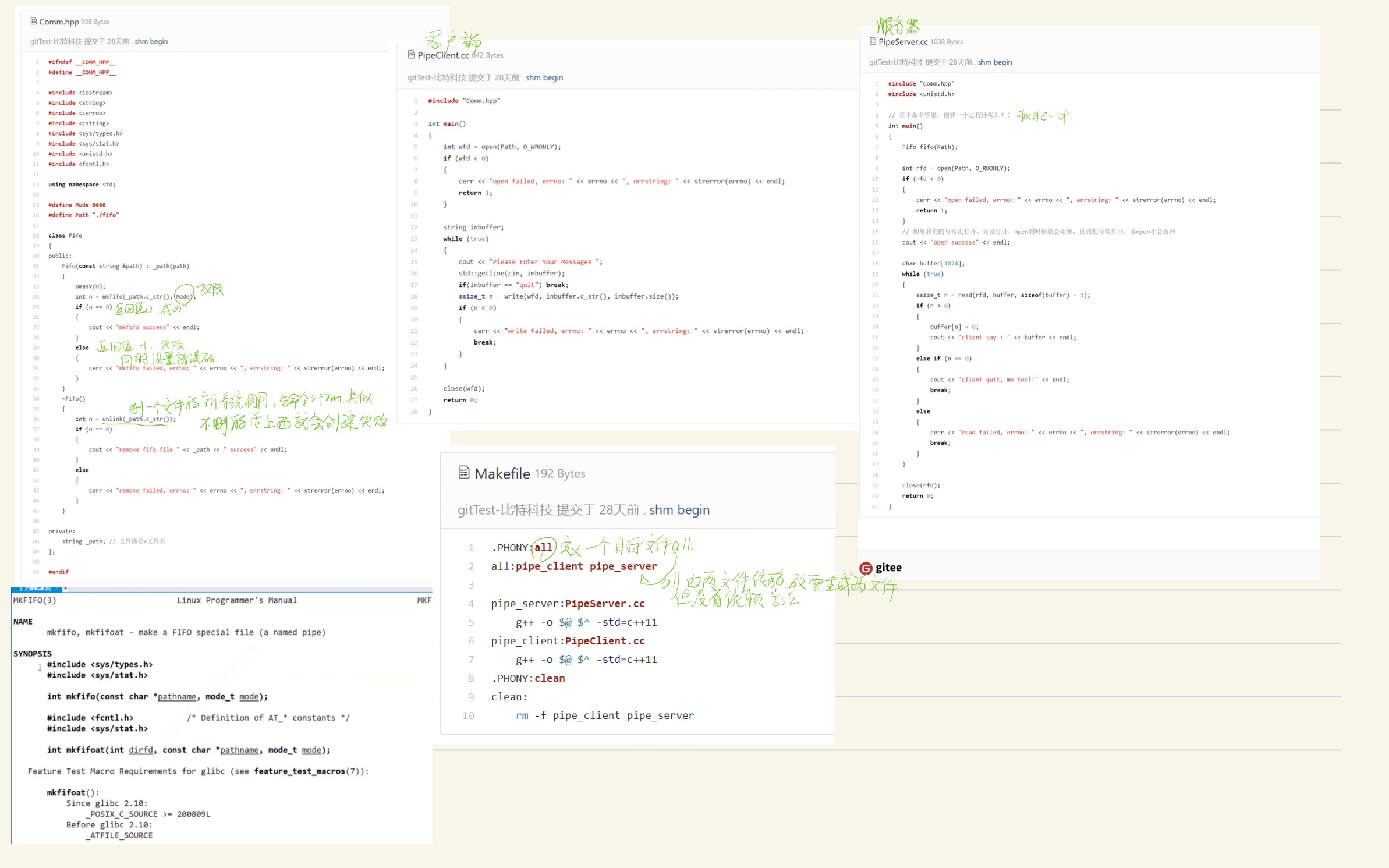Select the blue terminal session tab

tap(36, 589)
